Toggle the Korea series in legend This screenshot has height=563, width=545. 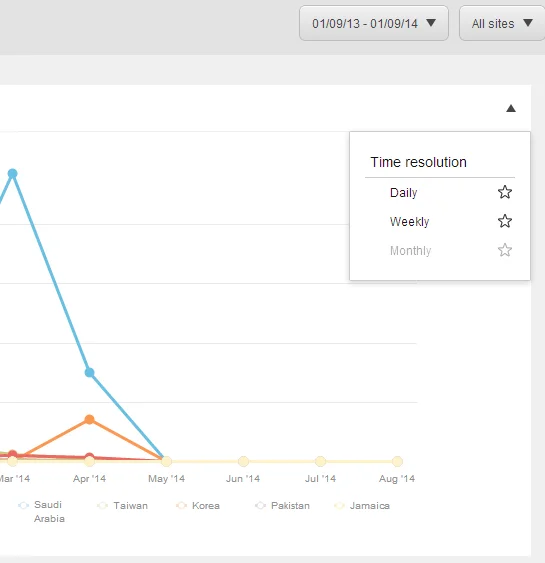198,506
